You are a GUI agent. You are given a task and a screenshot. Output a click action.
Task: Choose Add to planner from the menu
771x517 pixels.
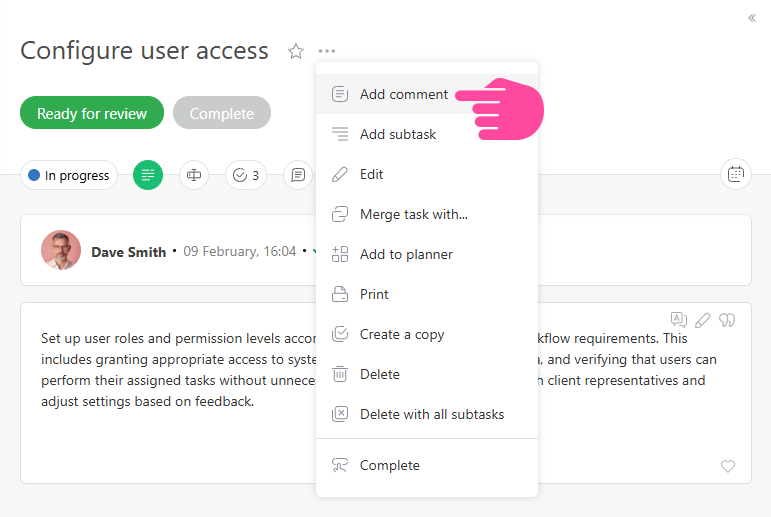pos(406,254)
